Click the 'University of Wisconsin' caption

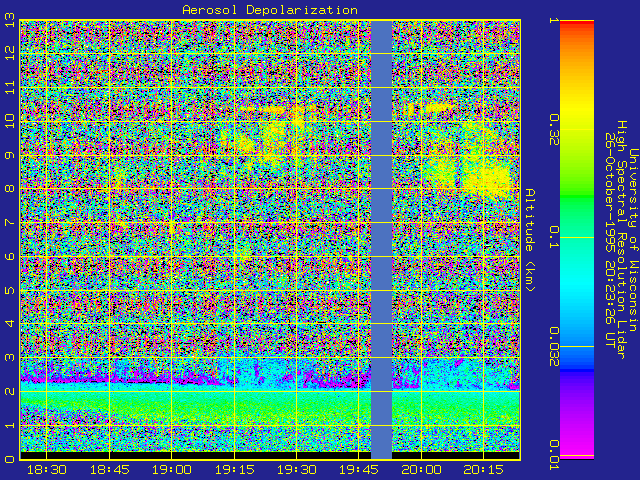[633, 240]
